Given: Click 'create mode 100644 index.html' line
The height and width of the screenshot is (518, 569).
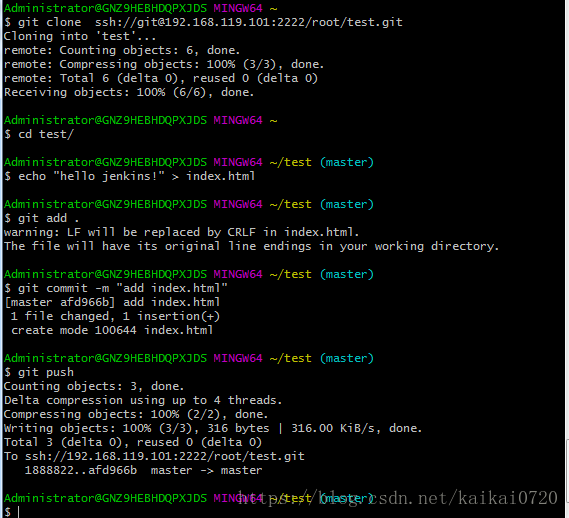Looking at the screenshot, I should [x=112, y=330].
